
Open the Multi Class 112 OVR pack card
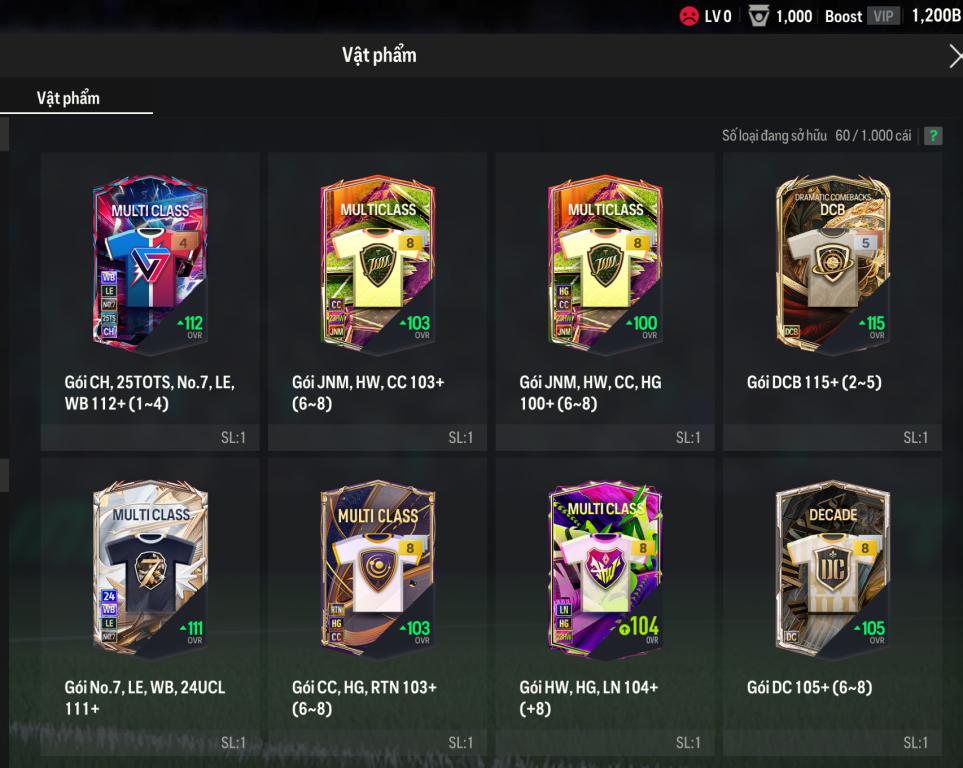(x=150, y=265)
